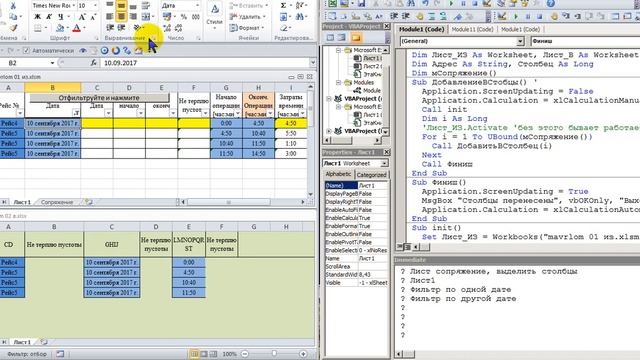This screenshot has width=640, height=360.
Task: Click the Normal view icon in status bar
Action: click(x=194, y=354)
